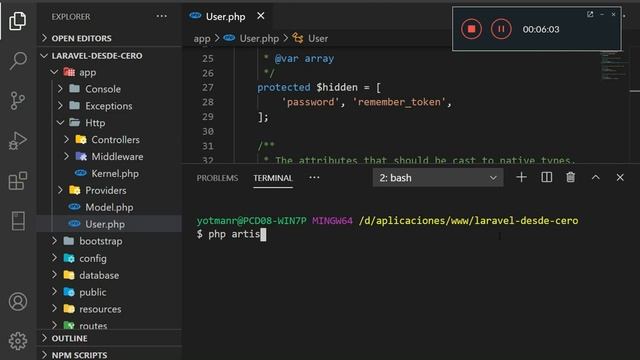Click the code minimap in the editor
Screen dimensions: 640x360
(612, 65)
